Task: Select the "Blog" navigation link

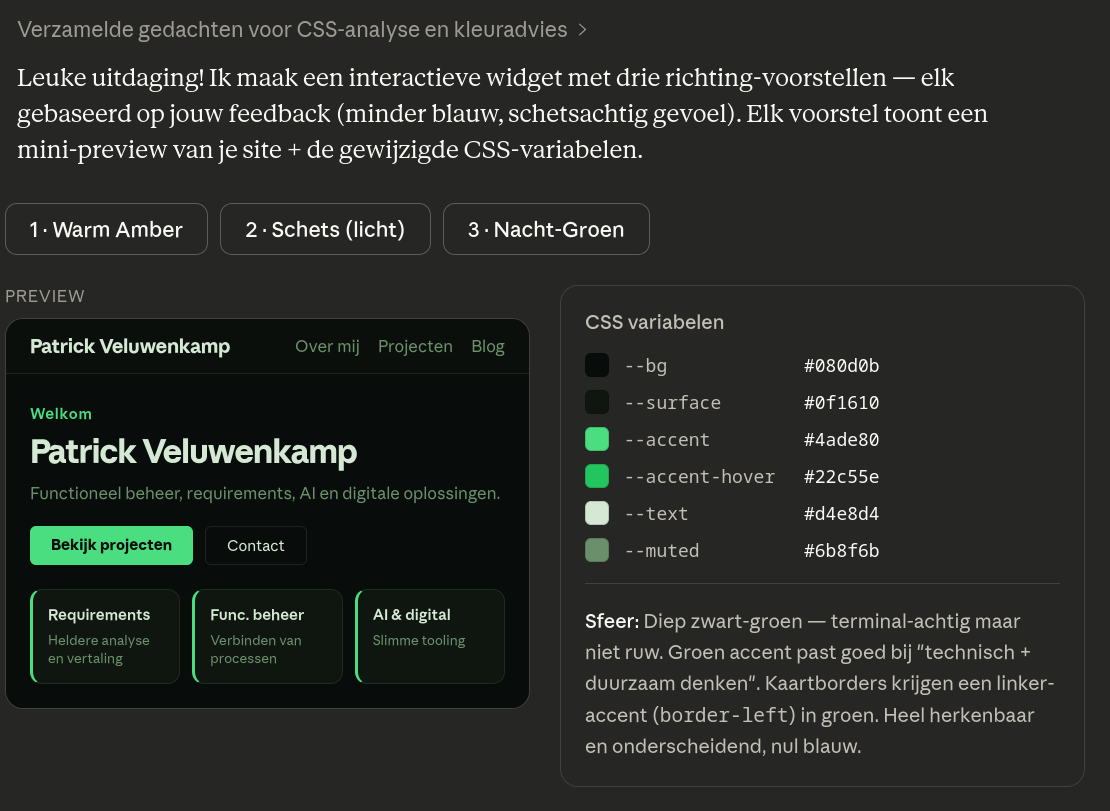Action: (x=488, y=346)
